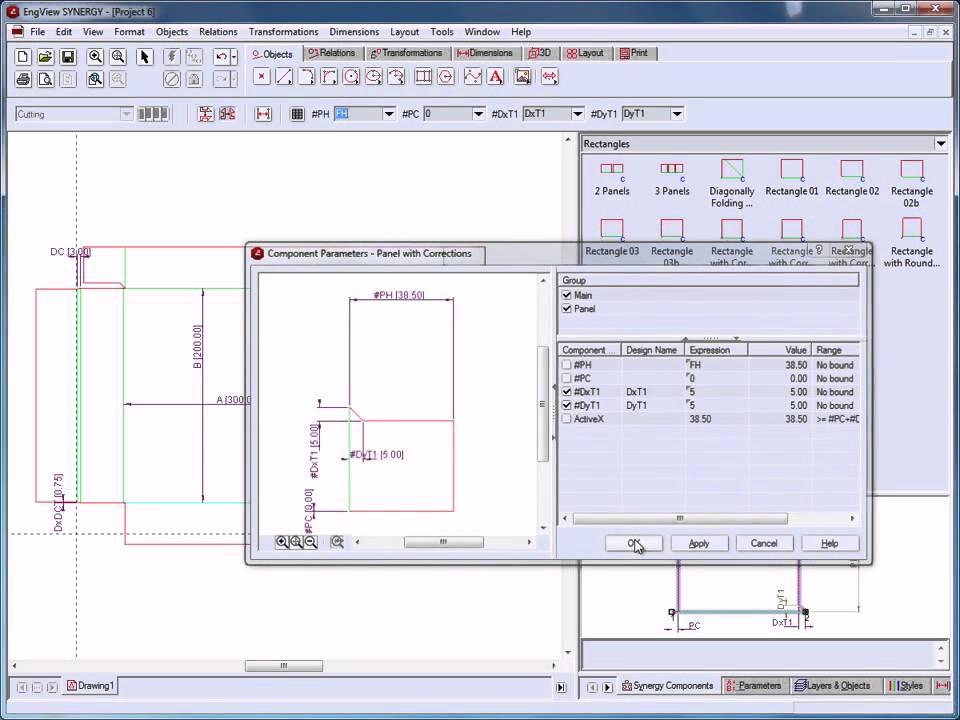
Task: Open the Layout menu
Action: pos(404,32)
